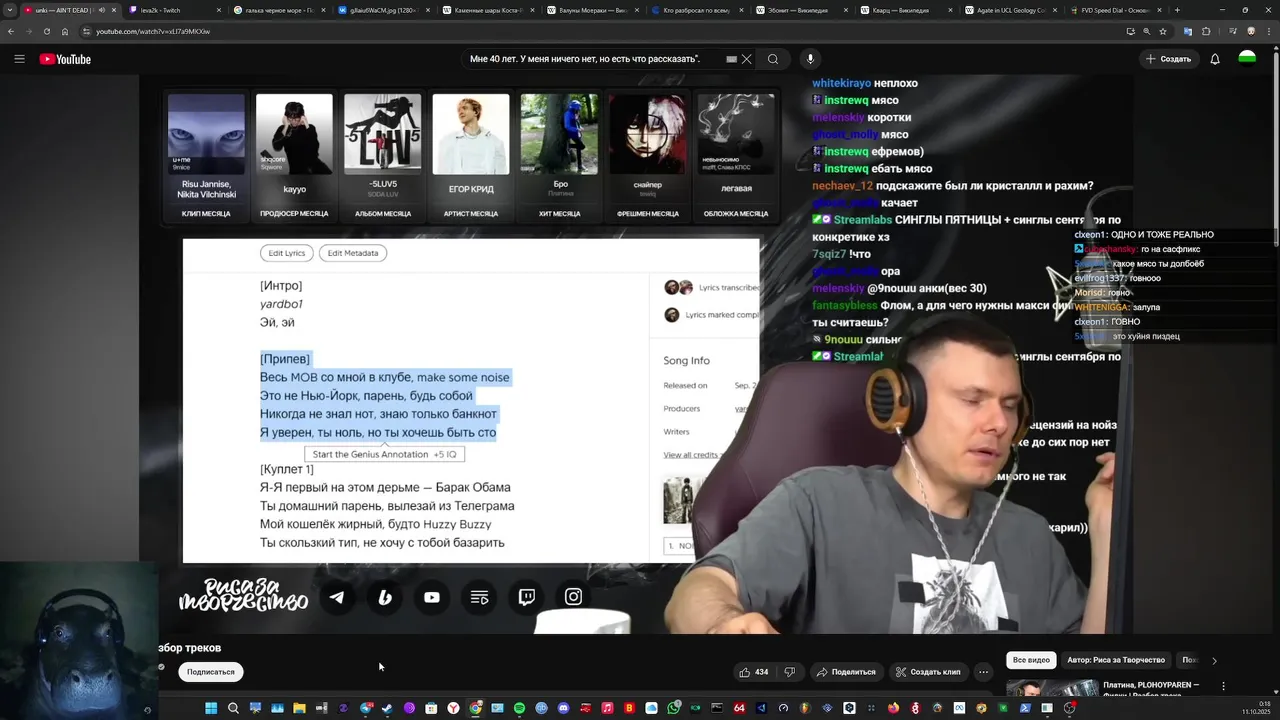Like the video with 434 likes

click(x=754, y=672)
